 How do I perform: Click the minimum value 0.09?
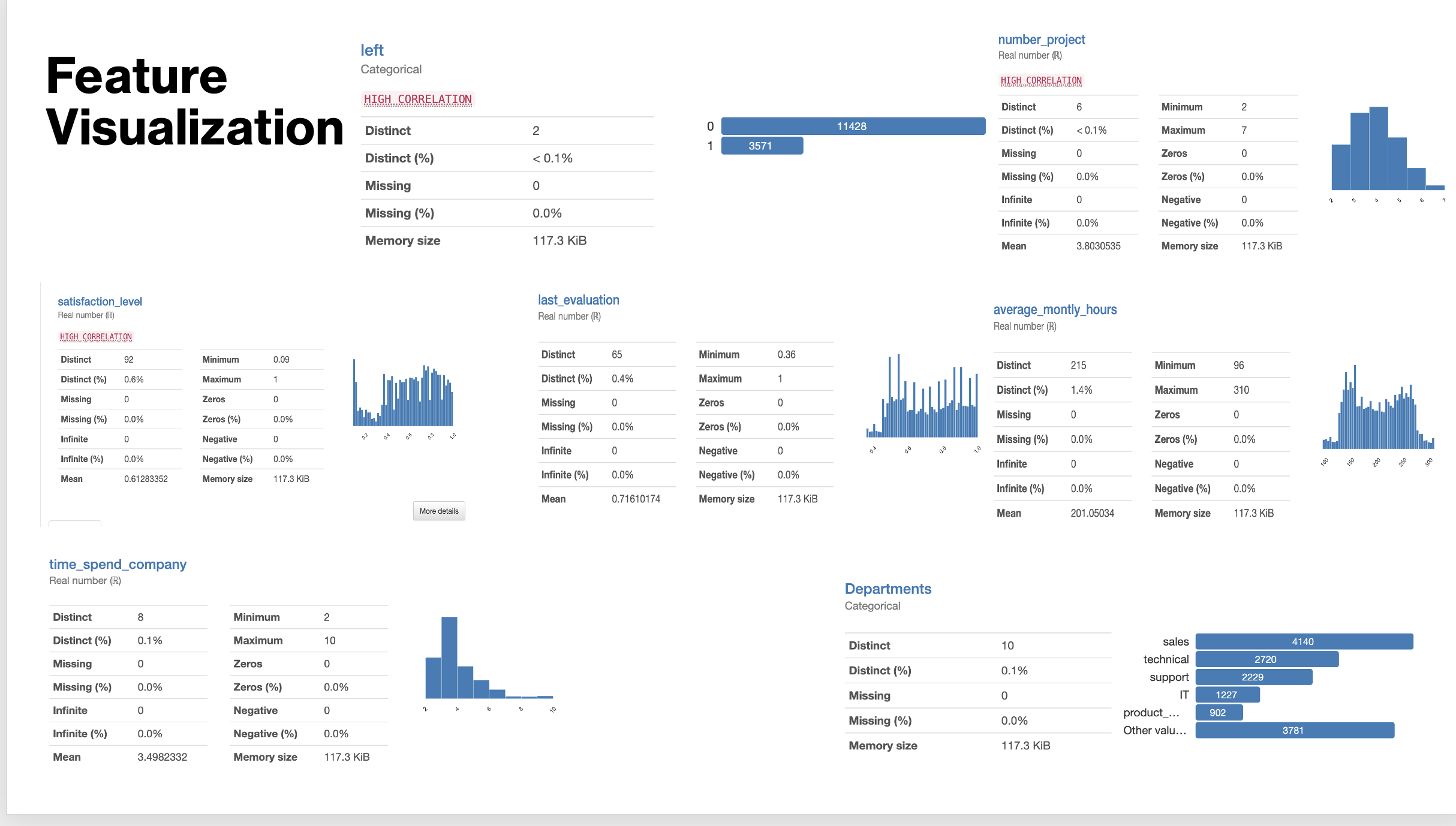tap(281, 360)
